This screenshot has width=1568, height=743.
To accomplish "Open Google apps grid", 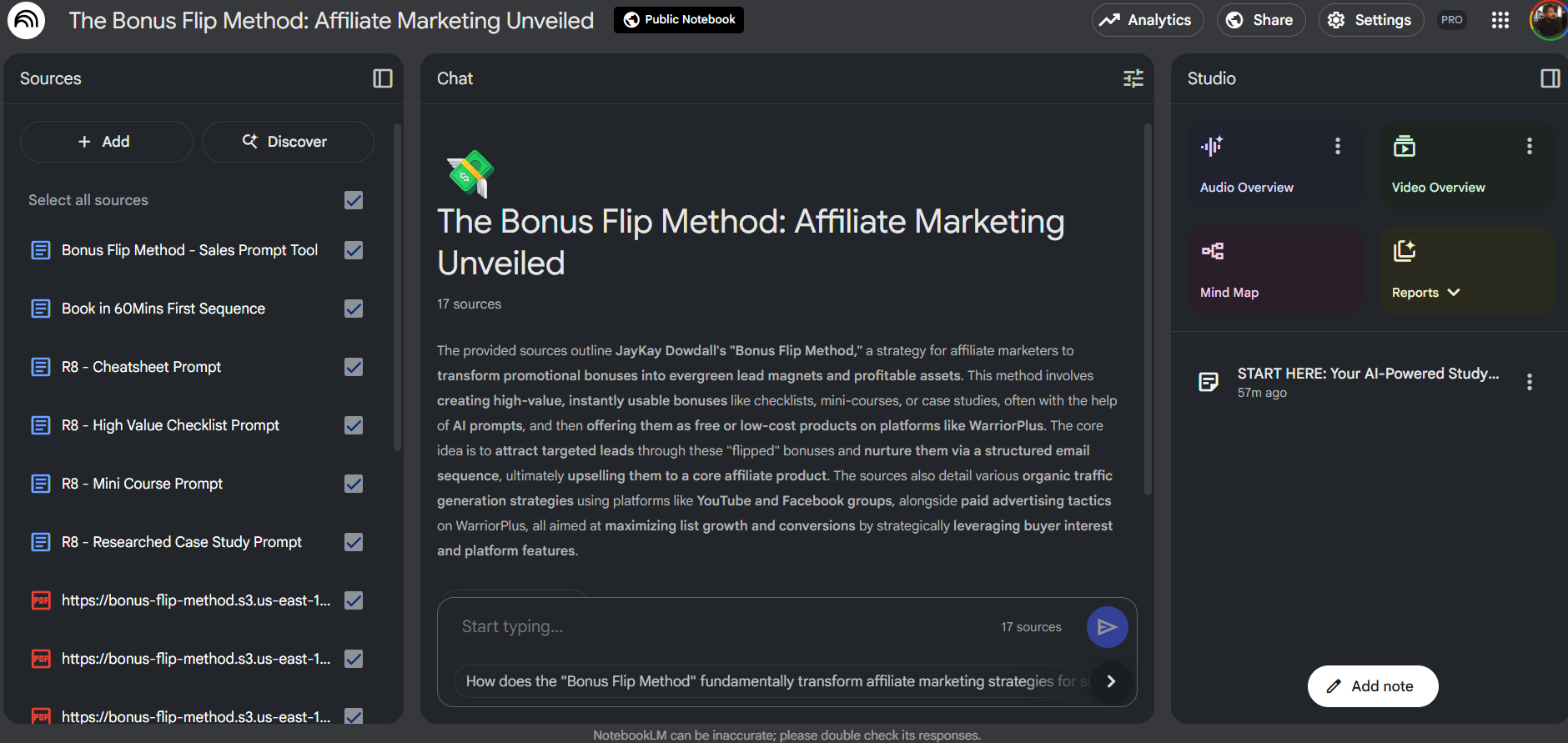I will point(1500,20).
